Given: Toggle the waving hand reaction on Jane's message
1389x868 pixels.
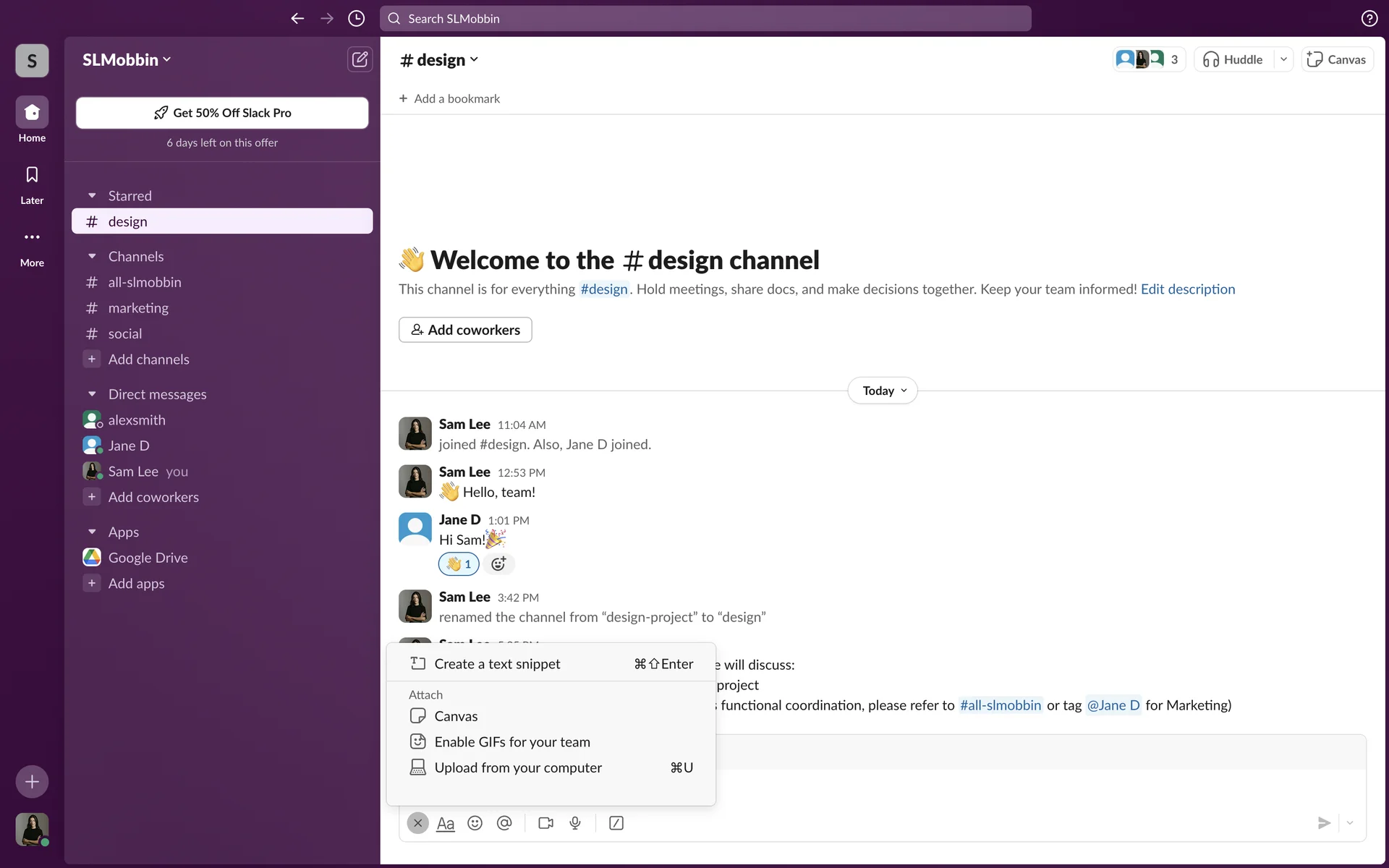Looking at the screenshot, I should [459, 564].
